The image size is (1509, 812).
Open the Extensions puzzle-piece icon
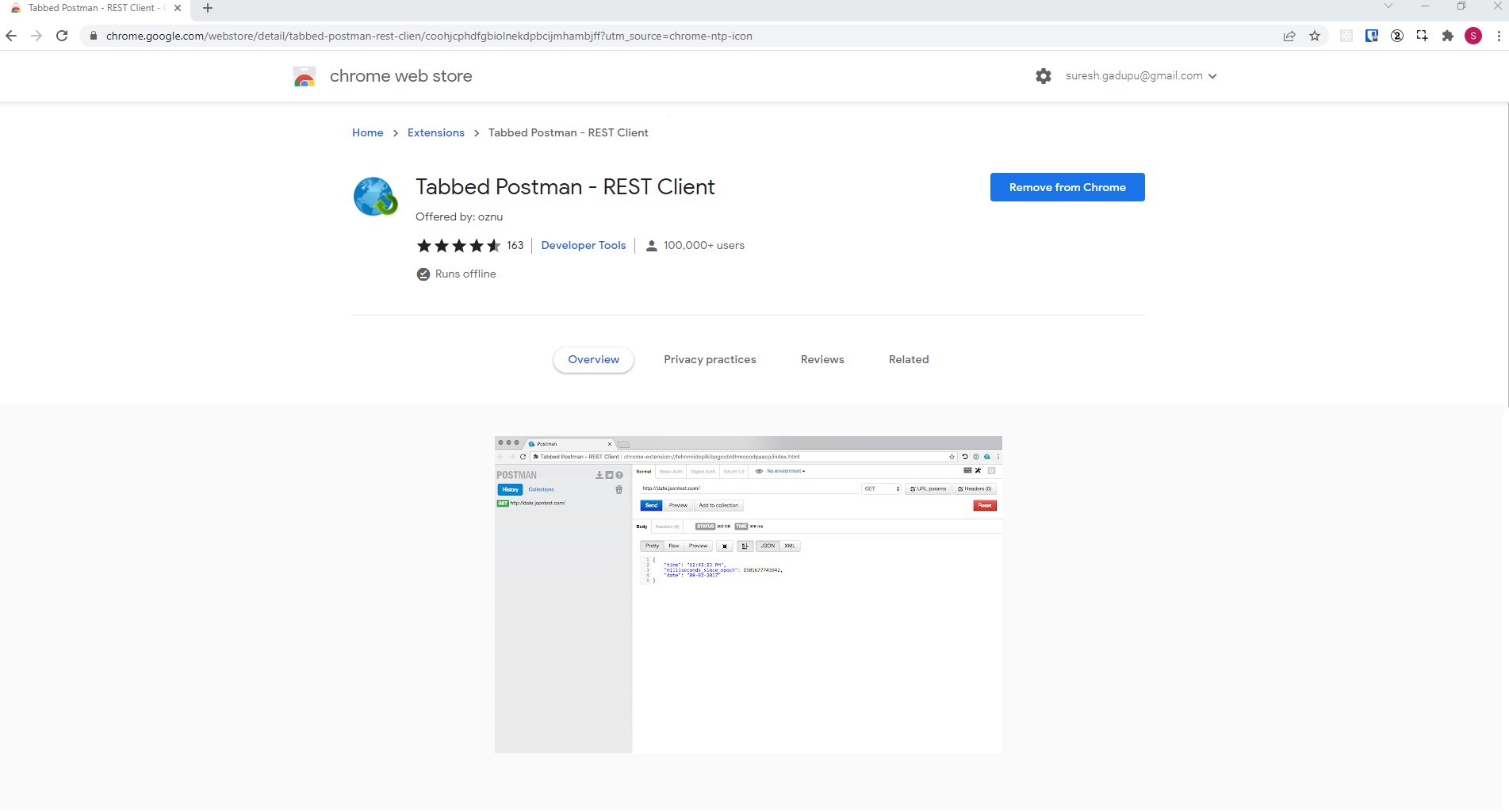(x=1447, y=36)
